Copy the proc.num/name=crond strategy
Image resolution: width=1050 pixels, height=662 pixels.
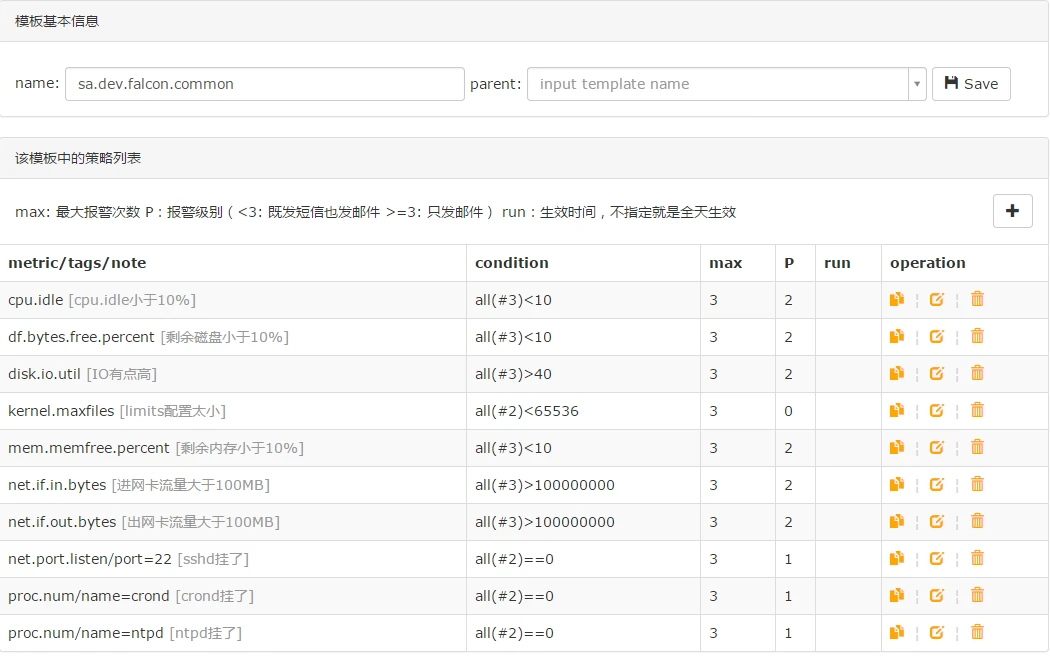pyautogui.click(x=897, y=595)
